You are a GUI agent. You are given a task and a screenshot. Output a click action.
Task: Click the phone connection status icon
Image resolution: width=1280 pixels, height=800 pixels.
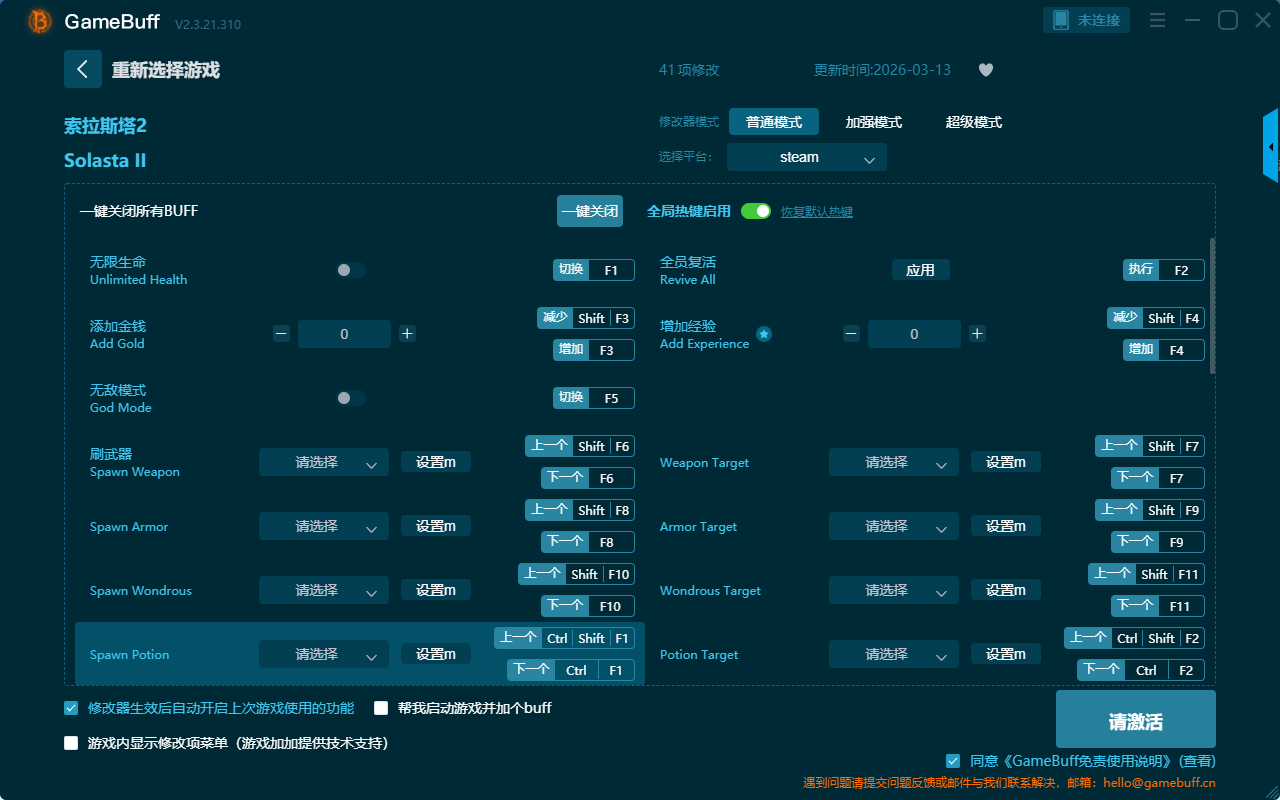pyautogui.click(x=1061, y=20)
